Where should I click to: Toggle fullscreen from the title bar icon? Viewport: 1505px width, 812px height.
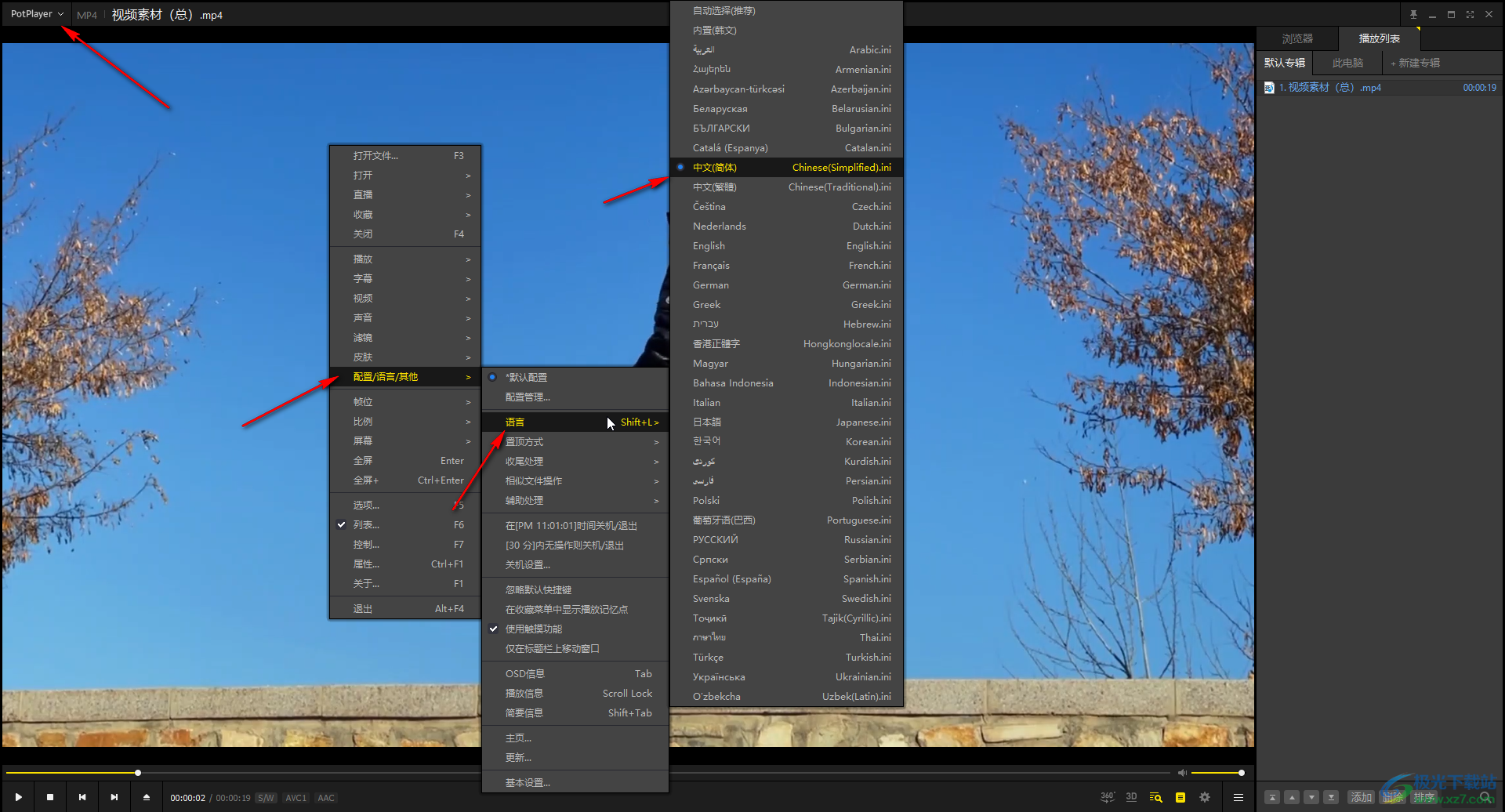[x=1470, y=14]
